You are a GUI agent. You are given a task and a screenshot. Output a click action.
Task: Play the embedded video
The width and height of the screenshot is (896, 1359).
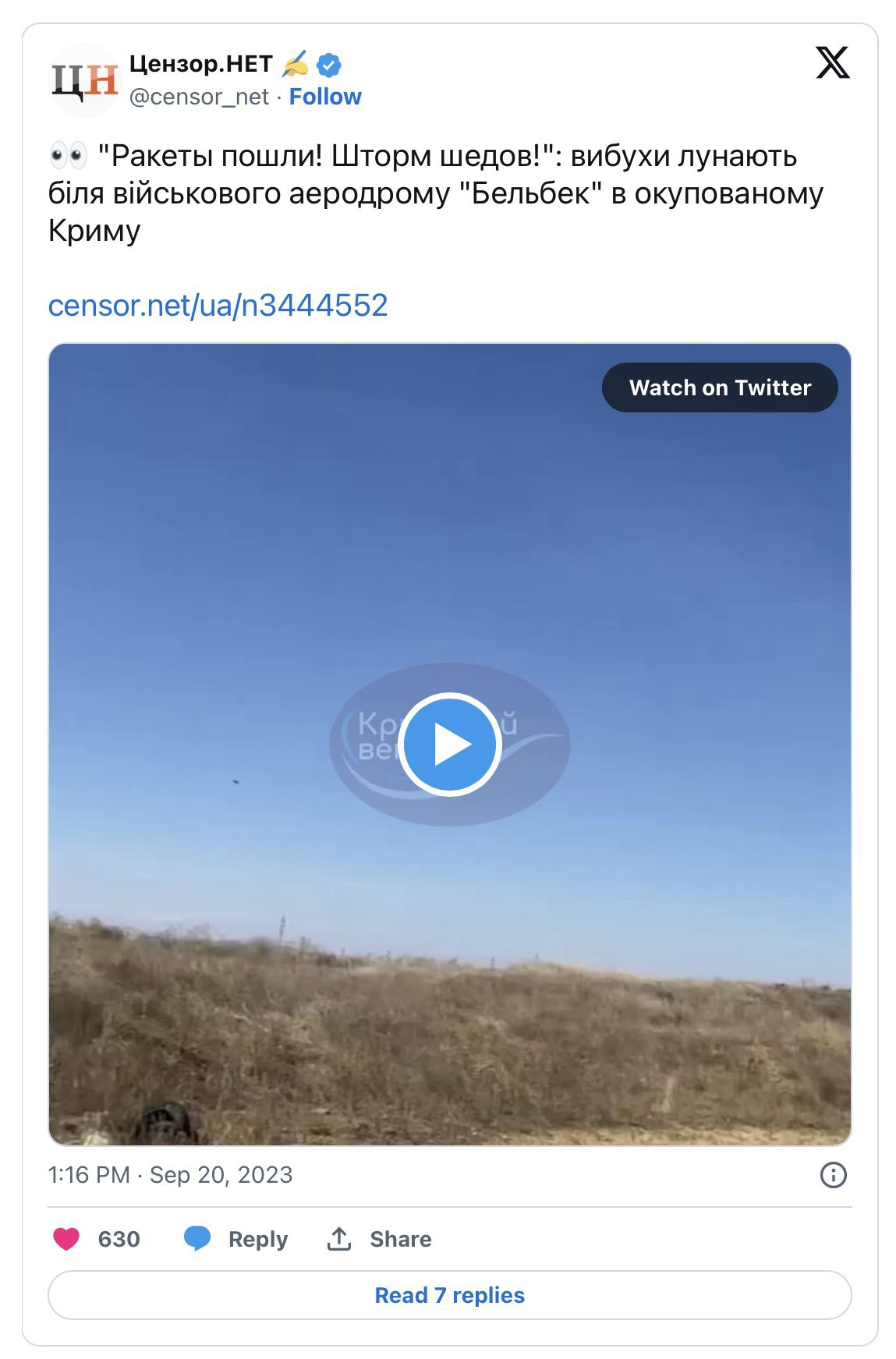(449, 744)
